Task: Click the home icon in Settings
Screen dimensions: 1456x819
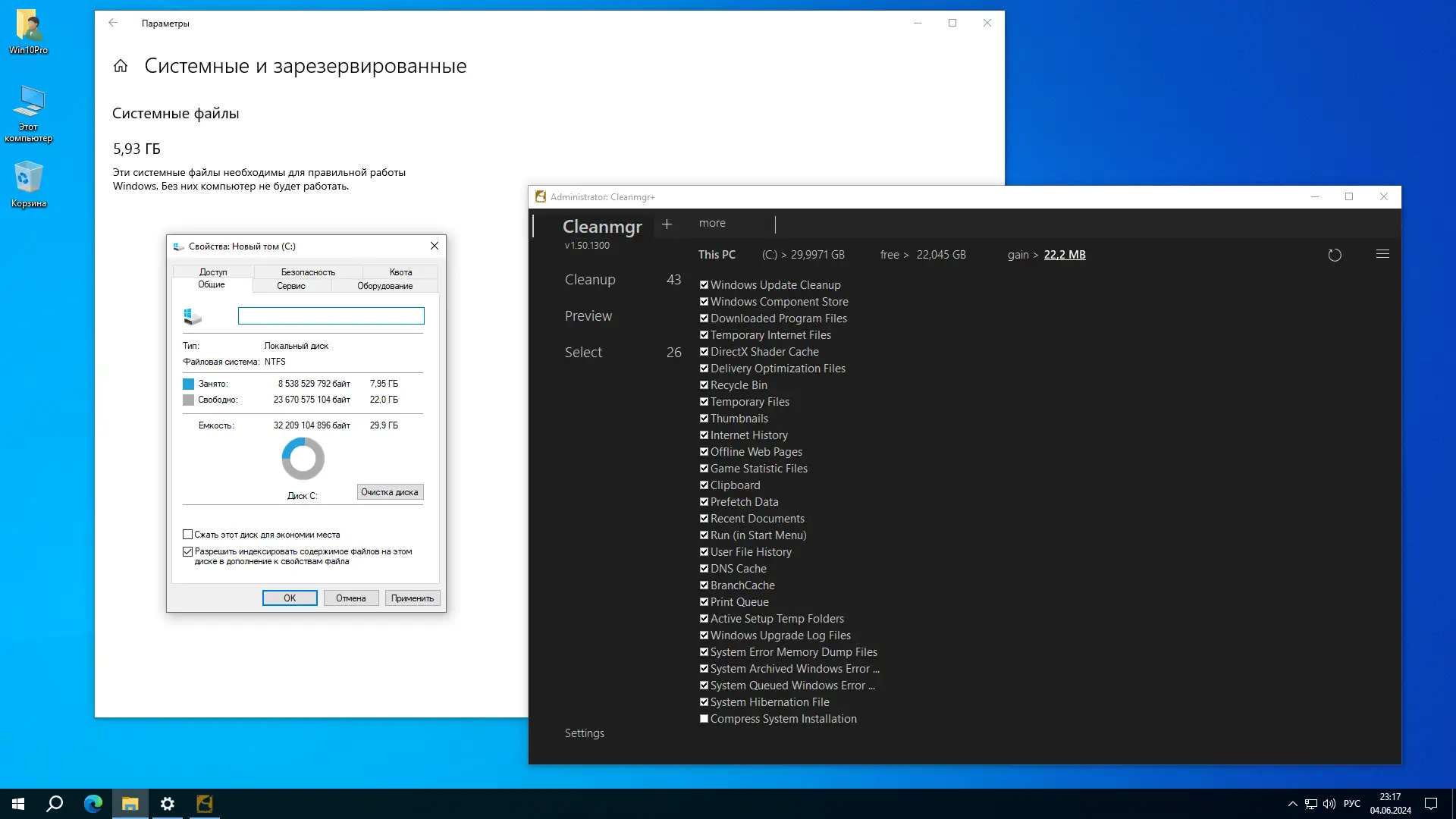Action: point(121,66)
